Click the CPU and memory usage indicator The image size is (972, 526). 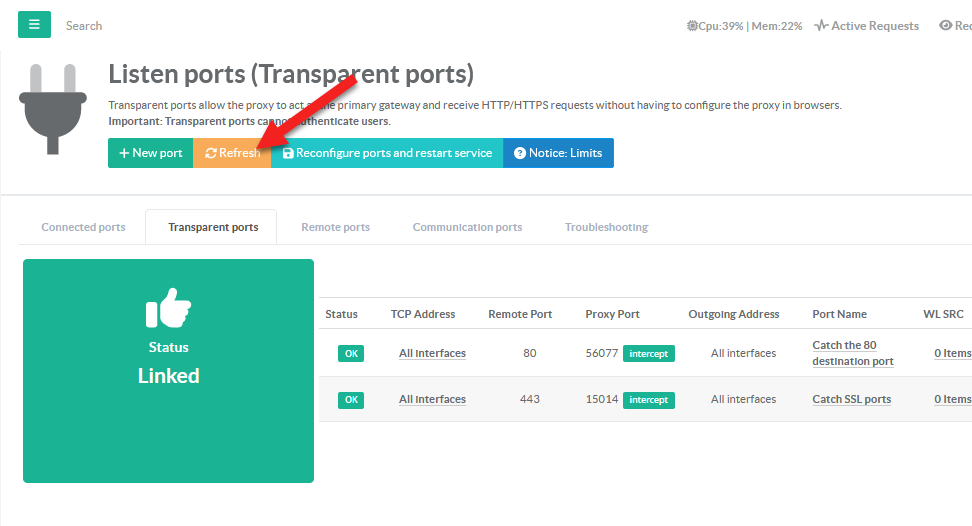point(744,26)
